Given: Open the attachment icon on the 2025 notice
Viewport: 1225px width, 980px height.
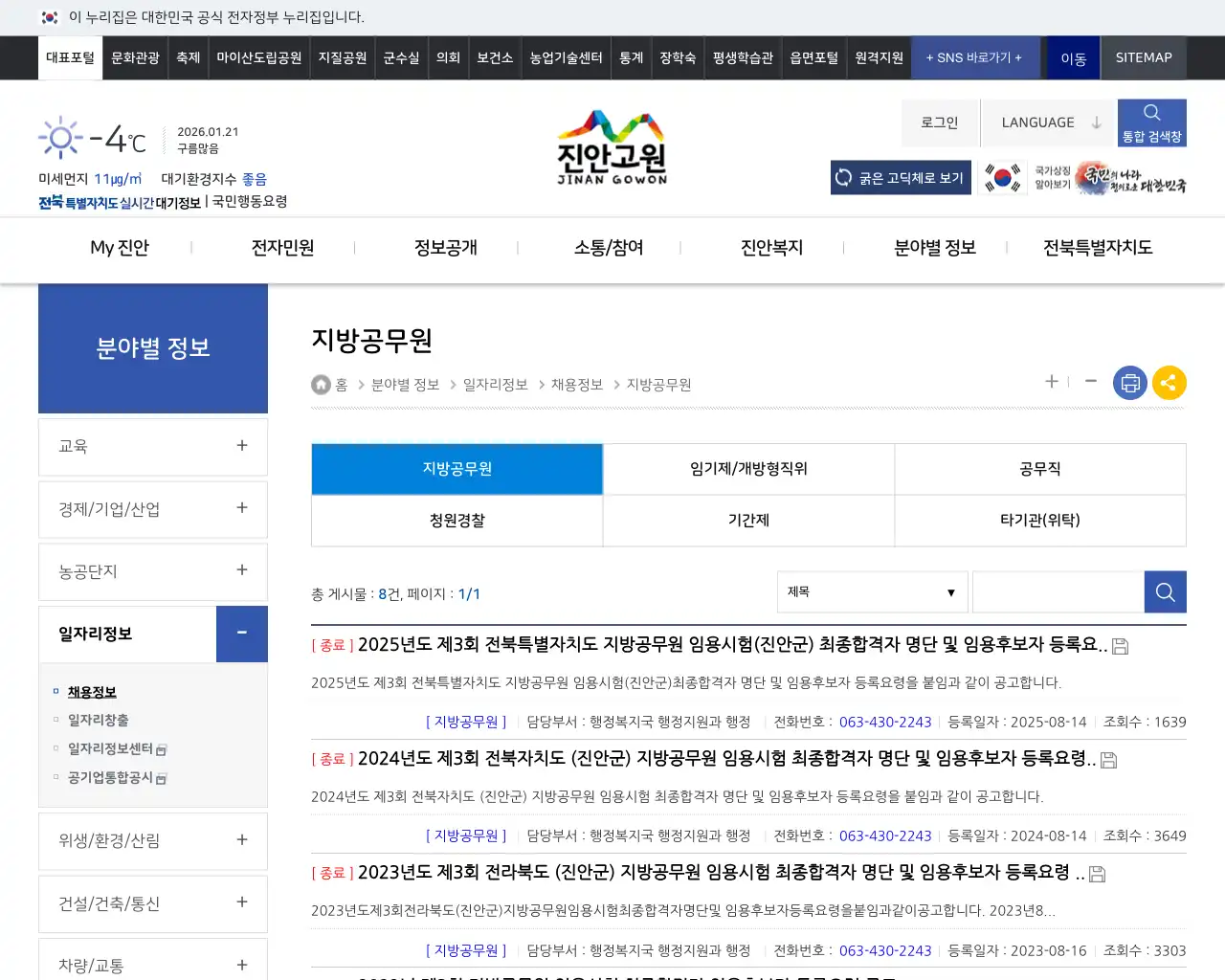Looking at the screenshot, I should click(x=1120, y=646).
